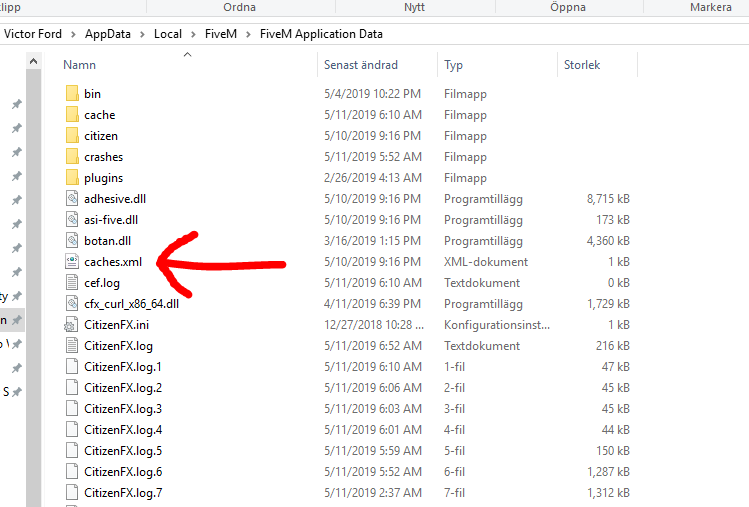
Task: Expand the breadcrumb chevron after AppData
Action: pos(142,34)
